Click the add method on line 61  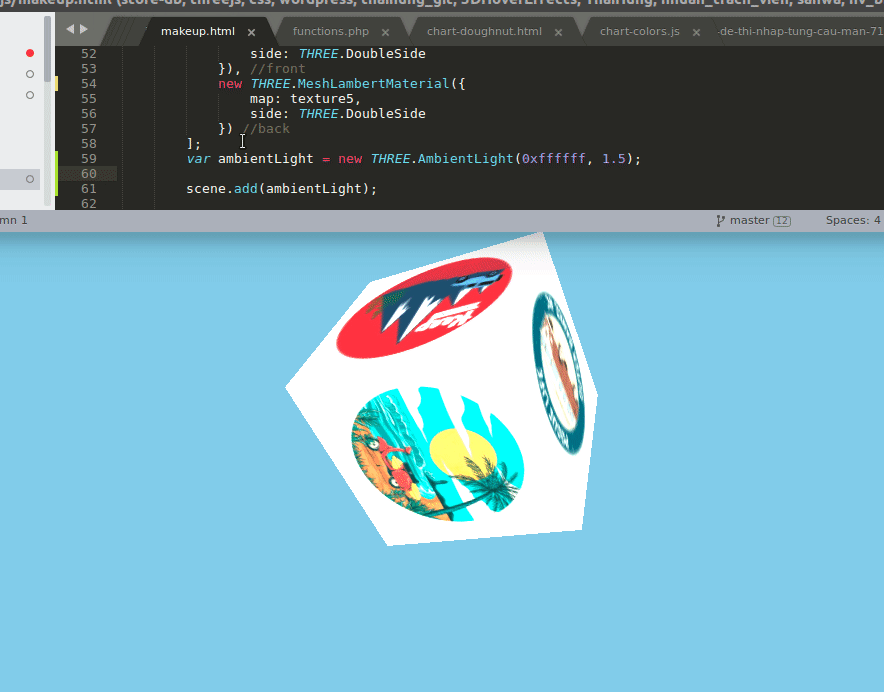[246, 189]
